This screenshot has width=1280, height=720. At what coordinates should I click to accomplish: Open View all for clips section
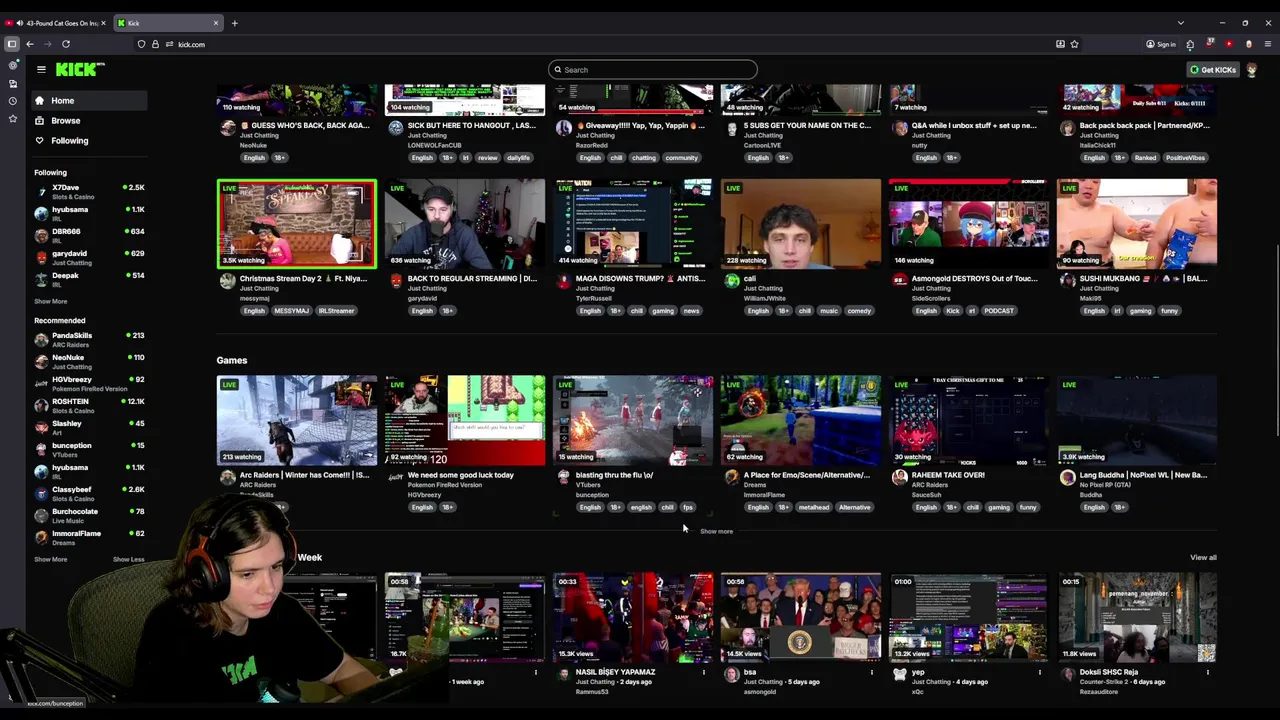[1203, 557]
